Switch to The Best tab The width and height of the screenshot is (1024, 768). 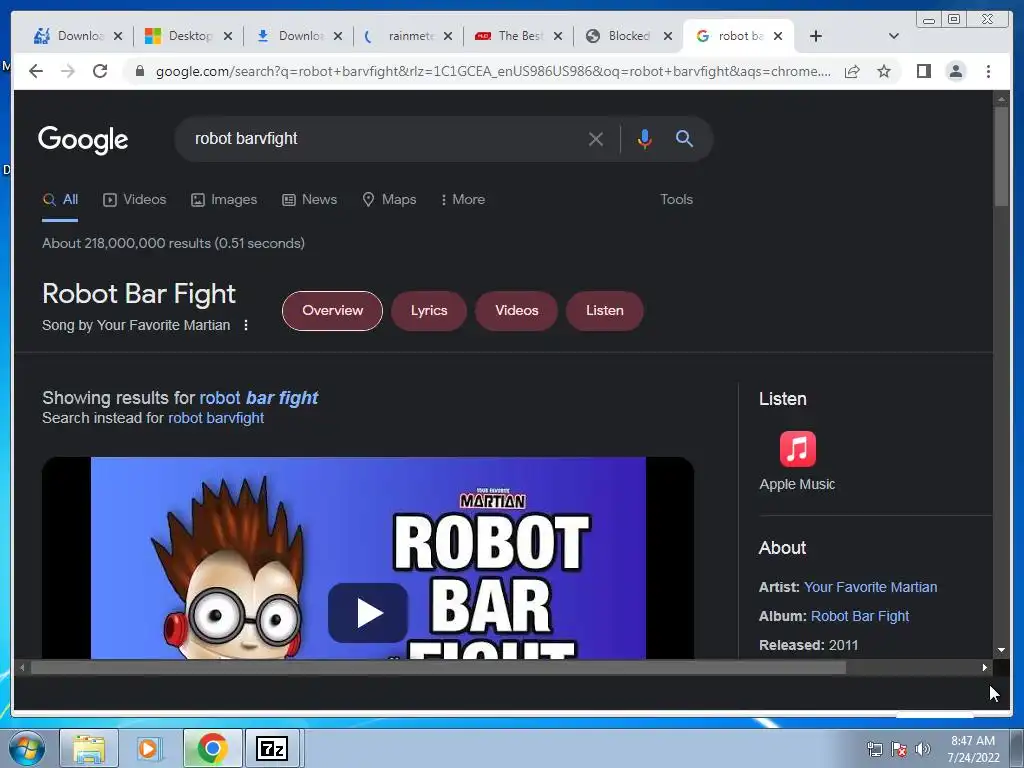(x=518, y=36)
